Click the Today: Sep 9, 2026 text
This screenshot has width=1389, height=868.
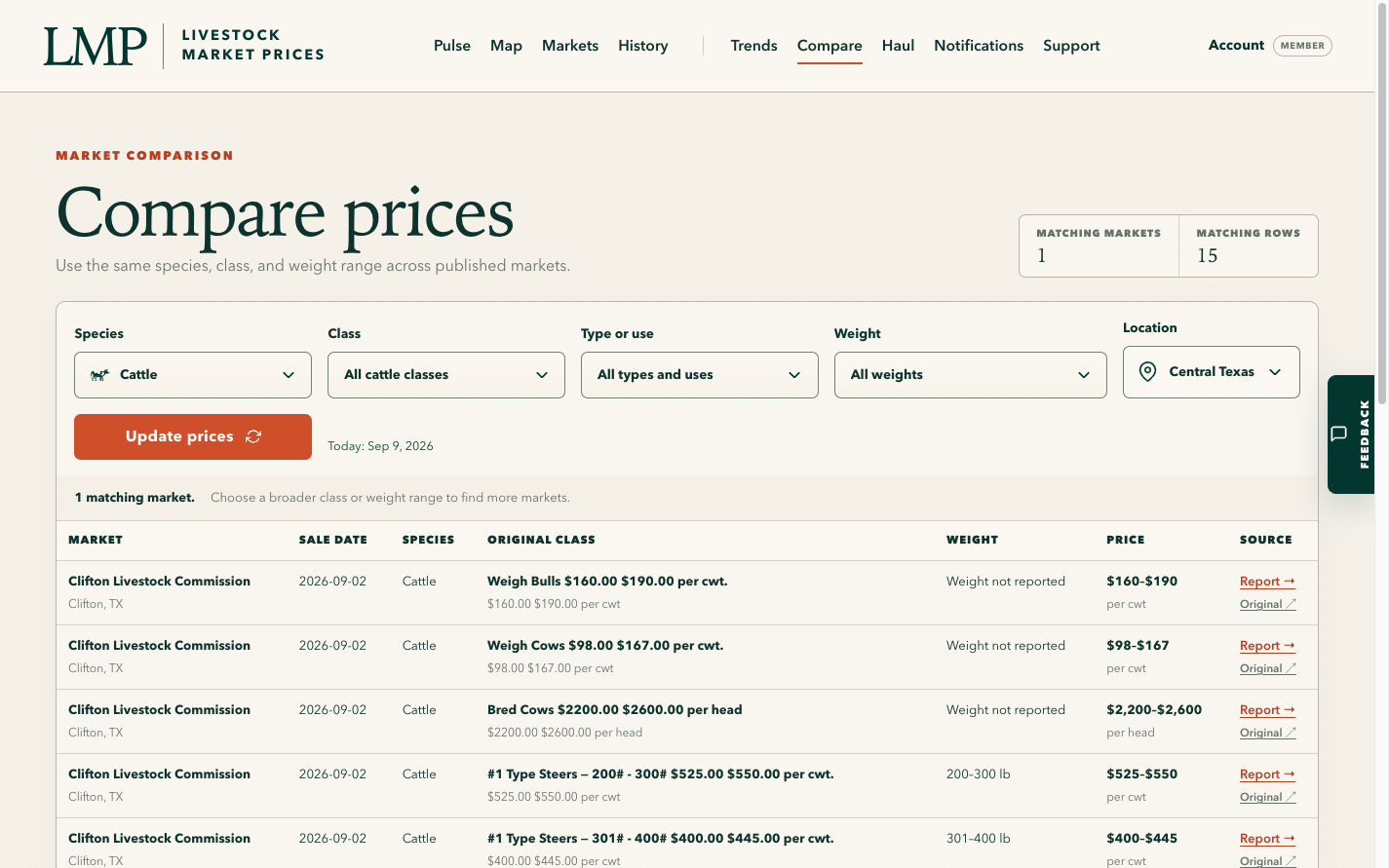click(380, 446)
